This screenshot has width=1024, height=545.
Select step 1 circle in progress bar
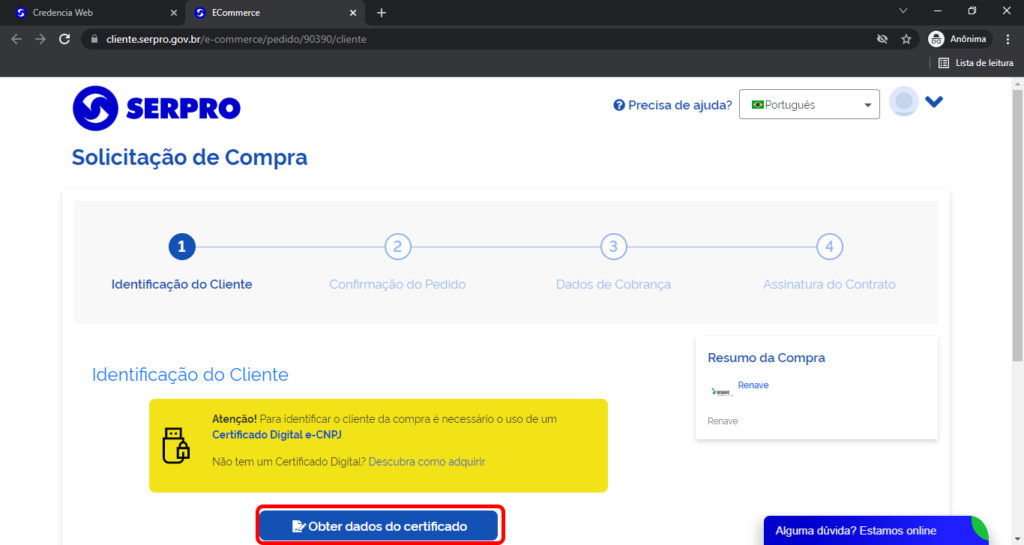pyautogui.click(x=182, y=247)
